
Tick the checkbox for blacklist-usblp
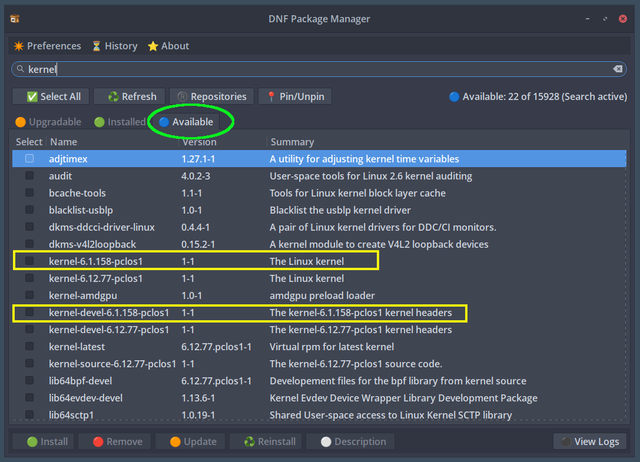click(x=29, y=210)
